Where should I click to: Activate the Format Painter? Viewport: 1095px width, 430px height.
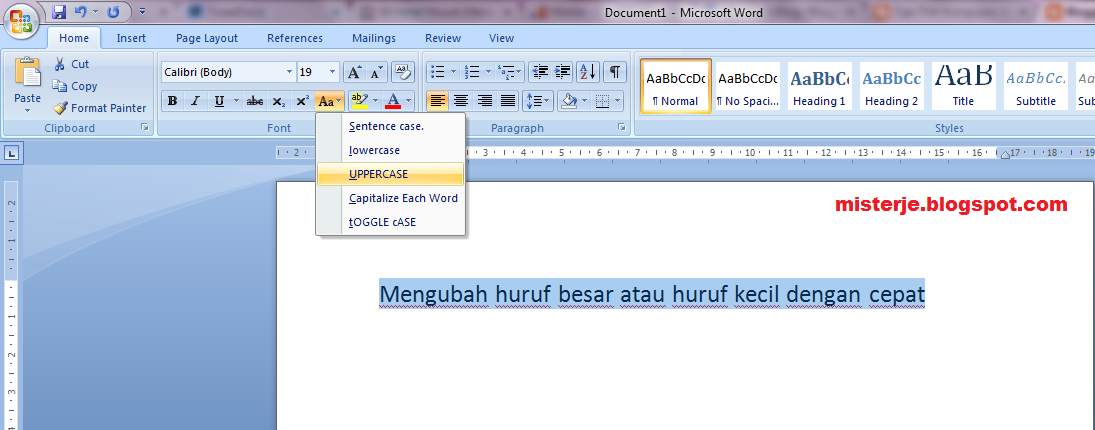click(x=99, y=108)
